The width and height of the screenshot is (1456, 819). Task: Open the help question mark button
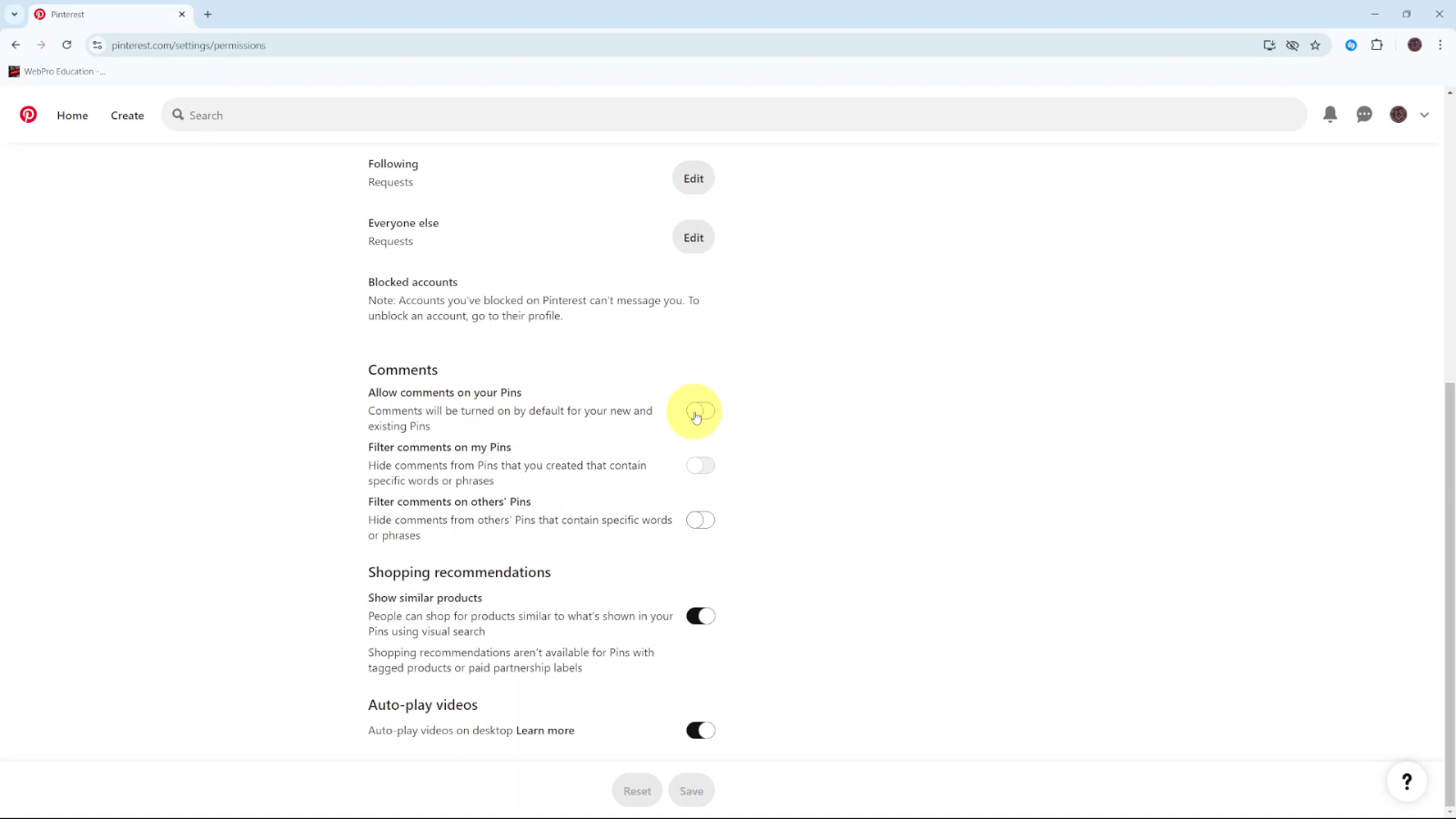(1407, 781)
